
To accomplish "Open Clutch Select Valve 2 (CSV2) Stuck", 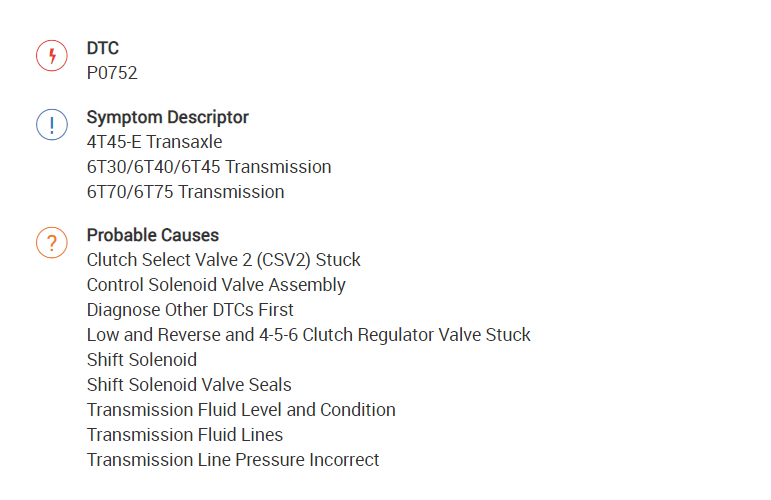I will click(223, 260).
